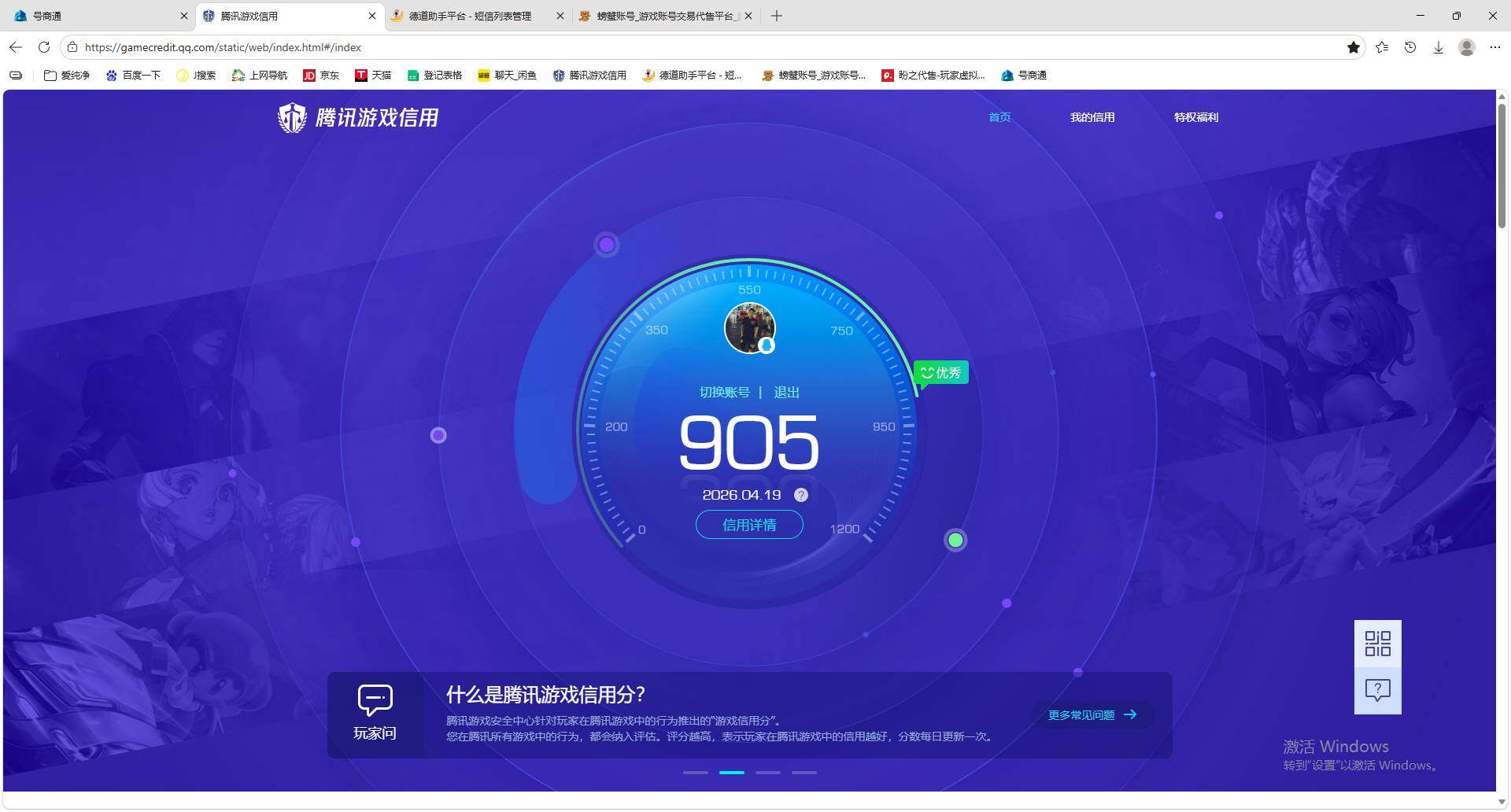Click the 腾讯游戏信用 shield logo

pos(292,117)
